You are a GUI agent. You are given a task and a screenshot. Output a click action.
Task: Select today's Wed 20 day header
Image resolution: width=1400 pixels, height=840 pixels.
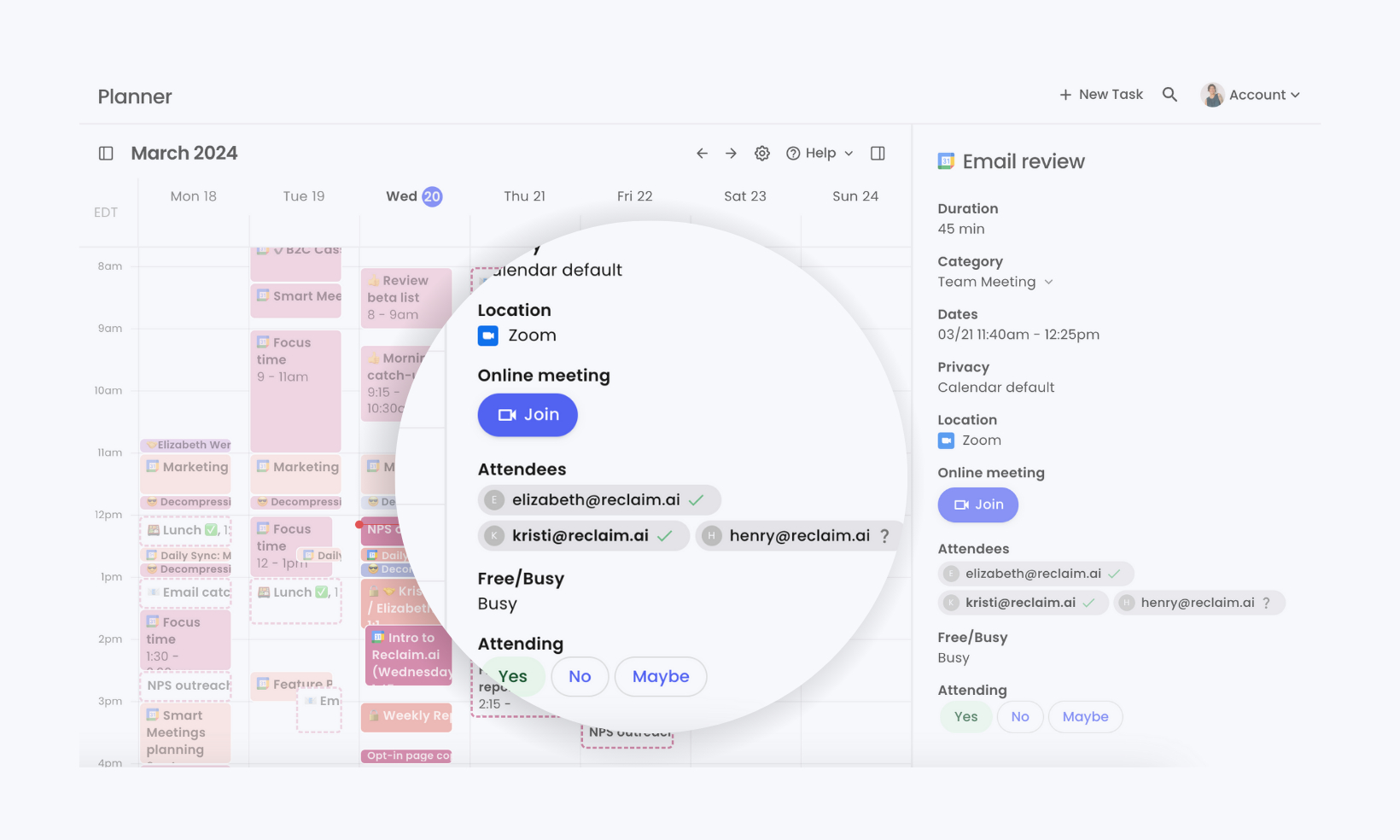point(414,196)
